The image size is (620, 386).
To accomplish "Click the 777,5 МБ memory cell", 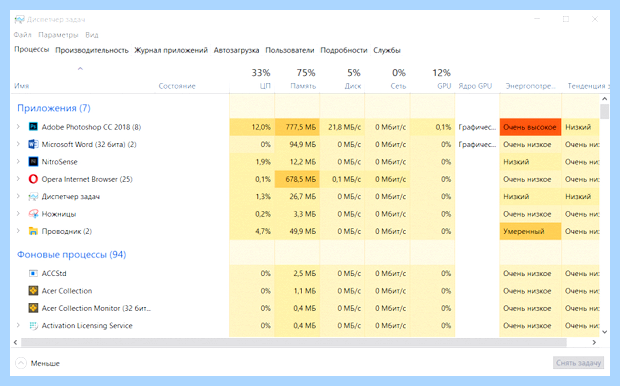I will click(297, 127).
